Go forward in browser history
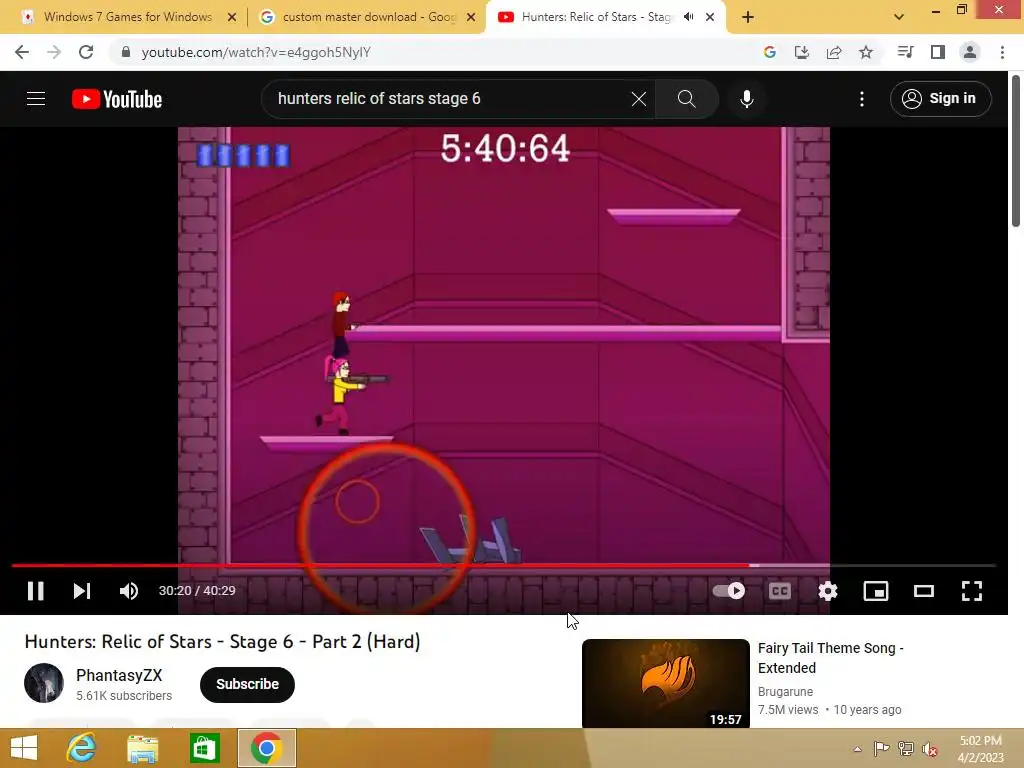Image resolution: width=1024 pixels, height=768 pixels. click(54, 52)
